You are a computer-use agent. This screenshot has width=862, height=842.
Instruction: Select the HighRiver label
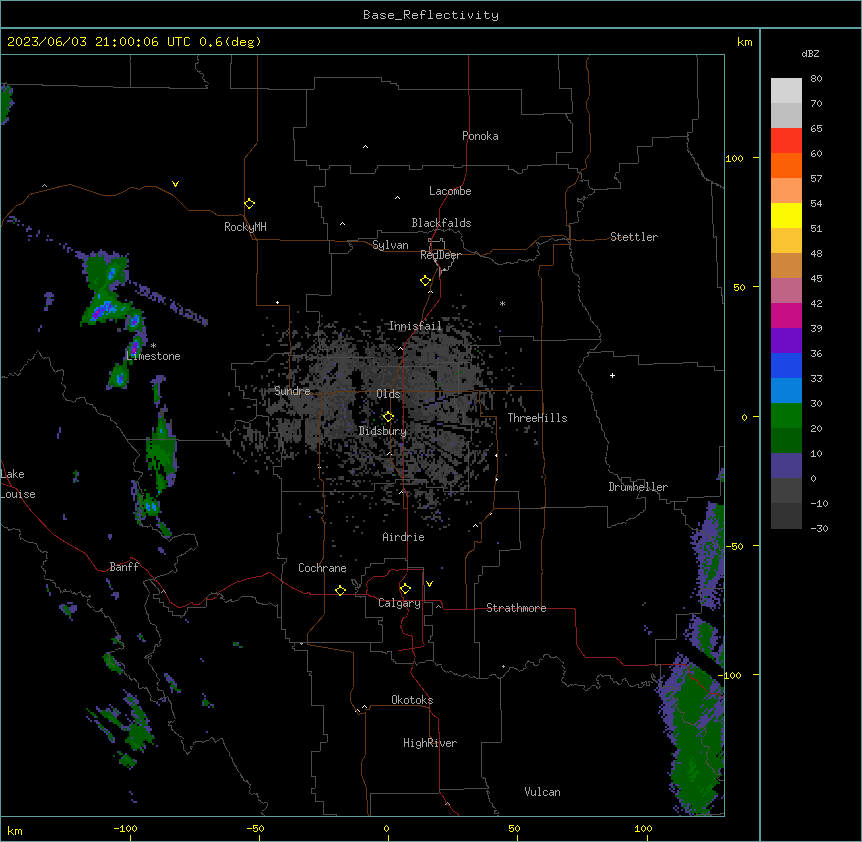[430, 743]
